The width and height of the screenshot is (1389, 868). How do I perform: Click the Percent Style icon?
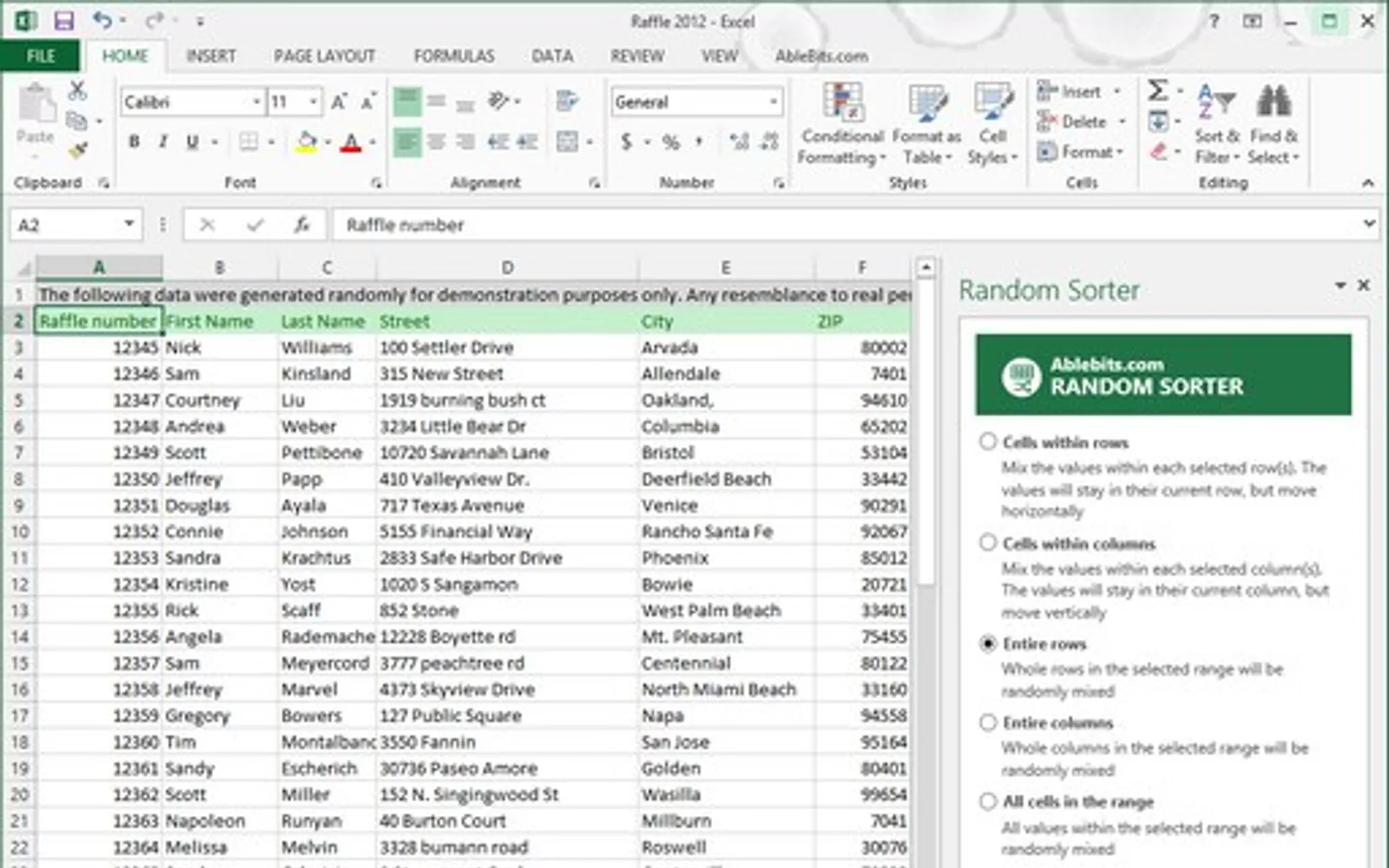click(x=671, y=141)
